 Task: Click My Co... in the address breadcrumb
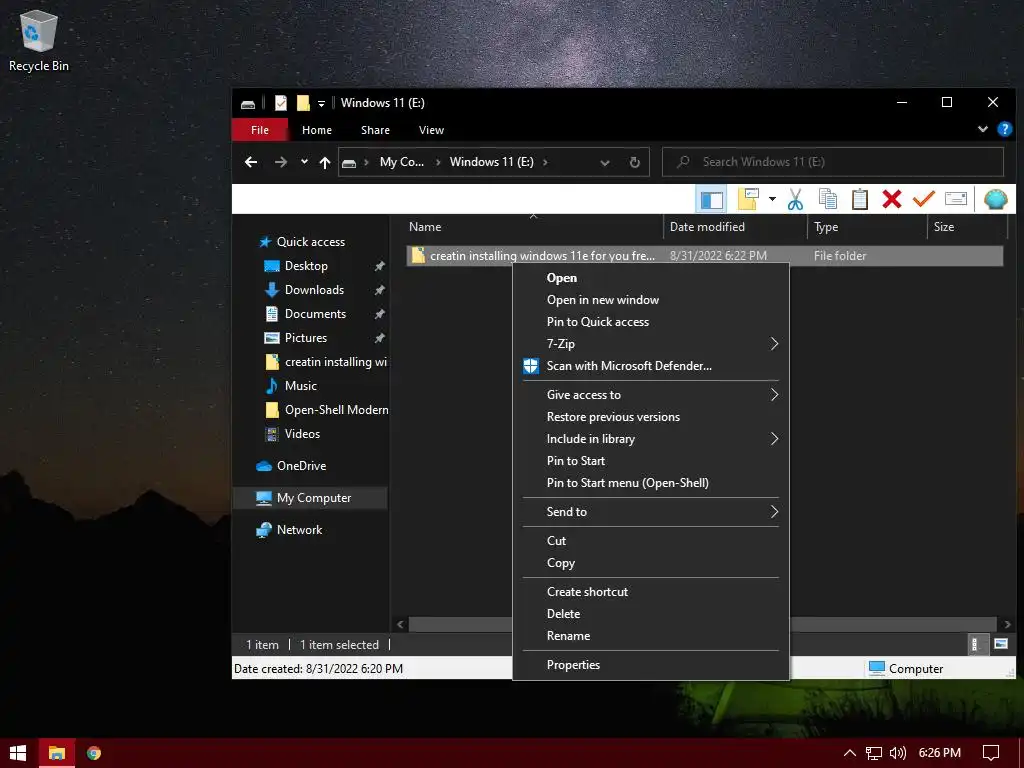402,162
